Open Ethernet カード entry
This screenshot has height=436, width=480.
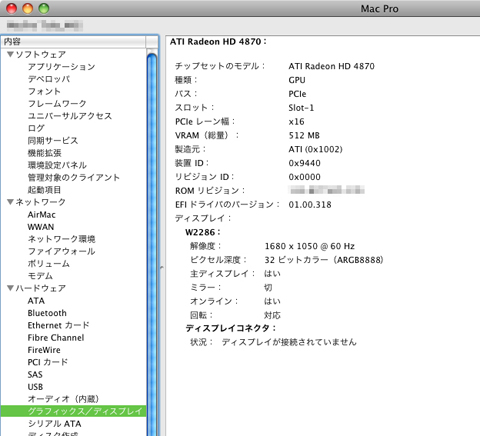[x=59, y=325]
